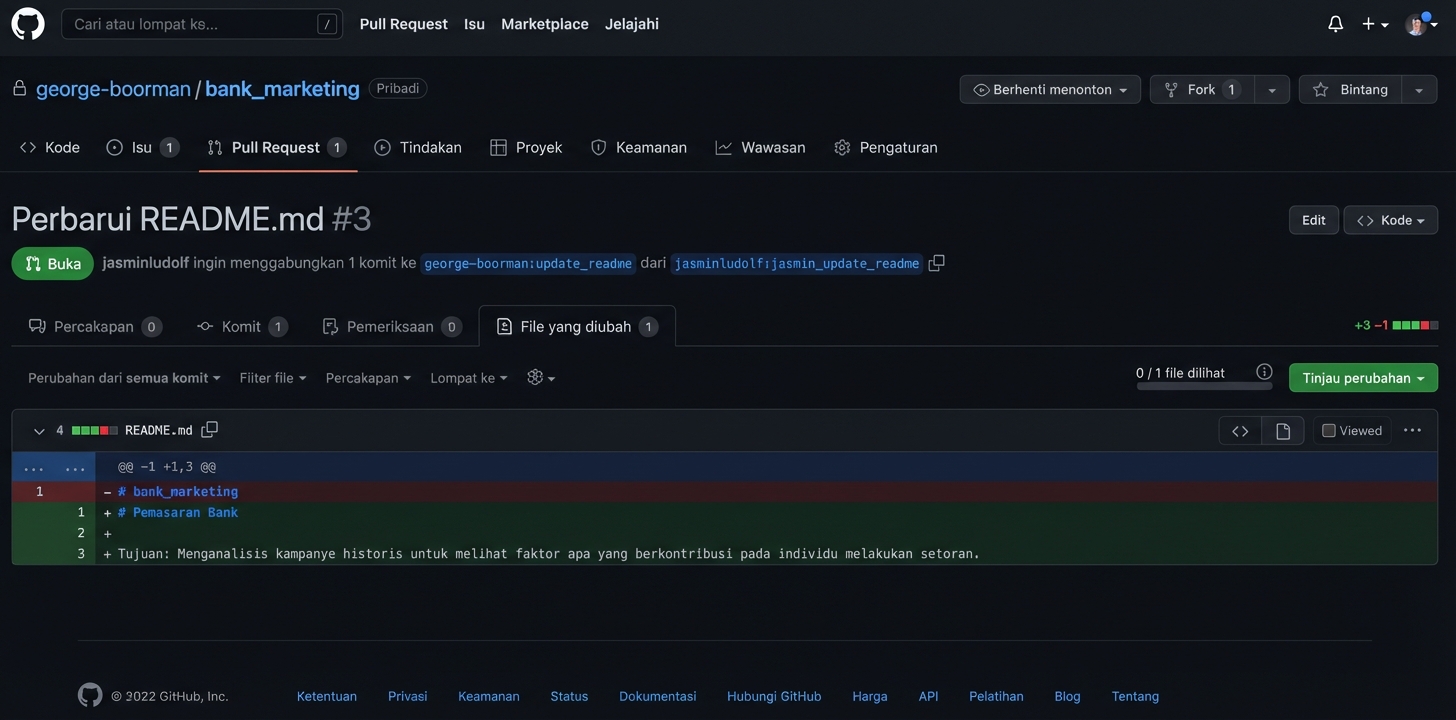
Task: Open the Pelatihan footer link
Action: click(x=996, y=696)
